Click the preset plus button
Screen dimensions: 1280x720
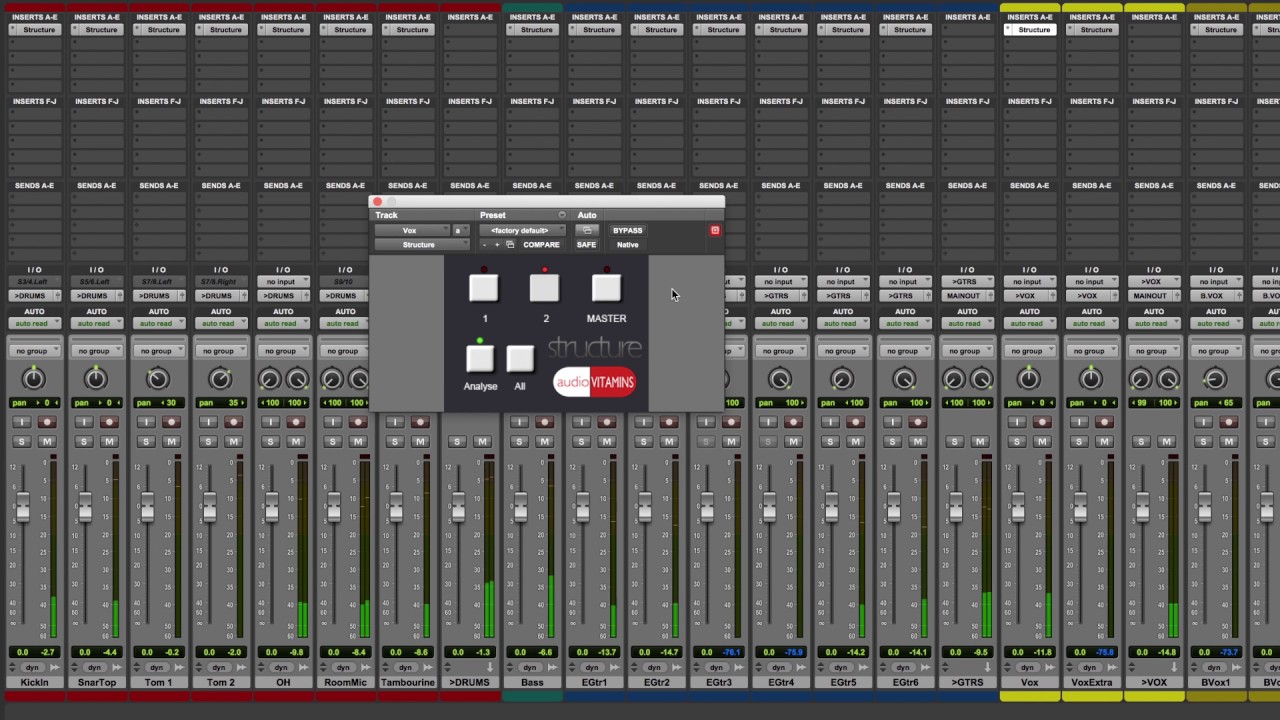coord(497,245)
